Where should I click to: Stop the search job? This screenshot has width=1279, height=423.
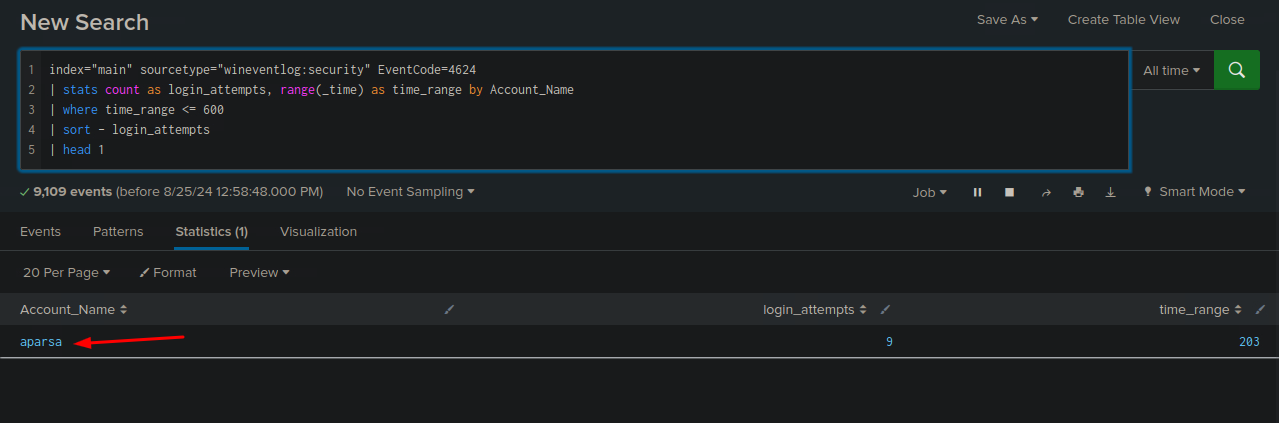(1010, 192)
